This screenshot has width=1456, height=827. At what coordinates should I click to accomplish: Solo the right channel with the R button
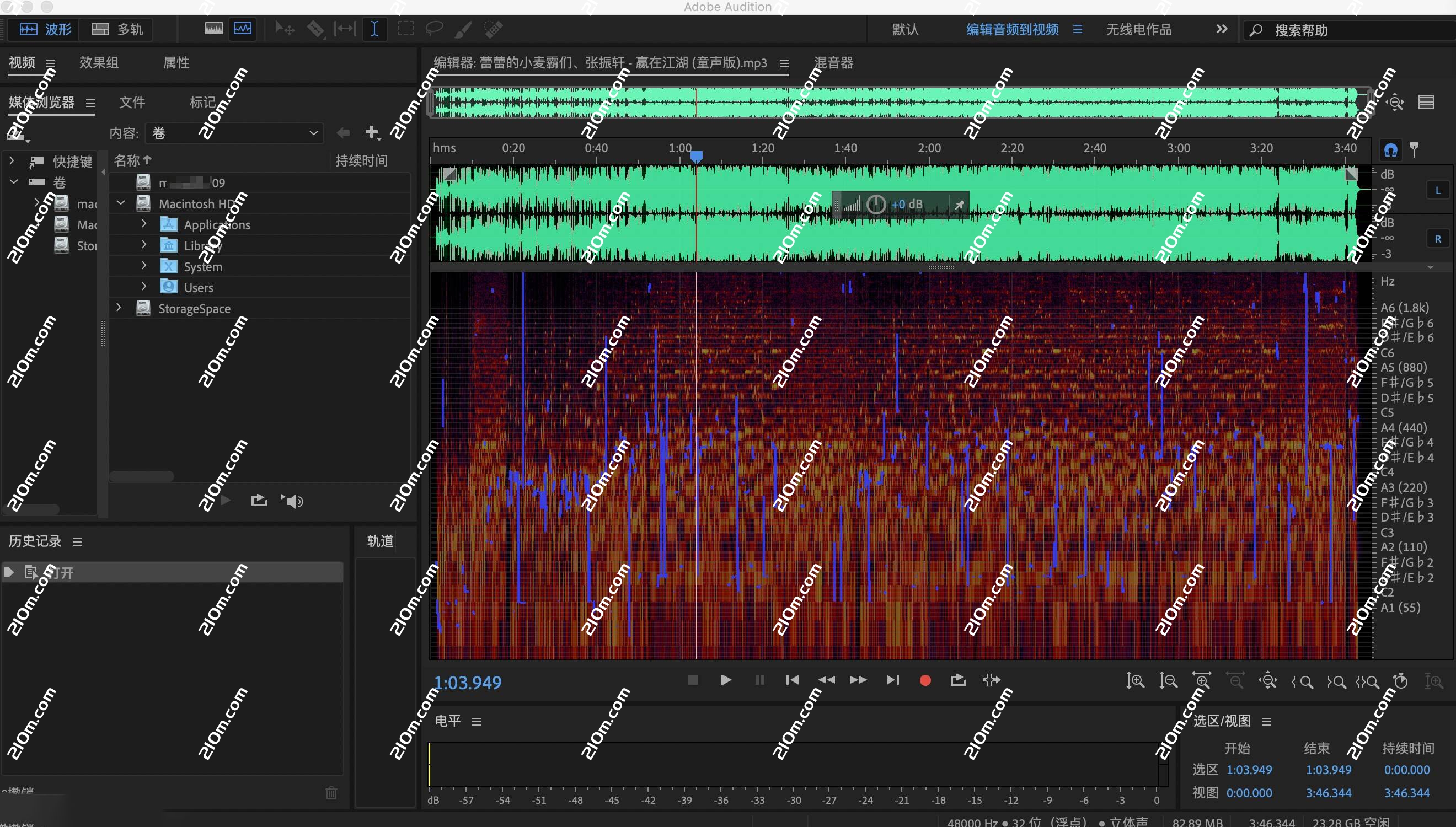1439,239
